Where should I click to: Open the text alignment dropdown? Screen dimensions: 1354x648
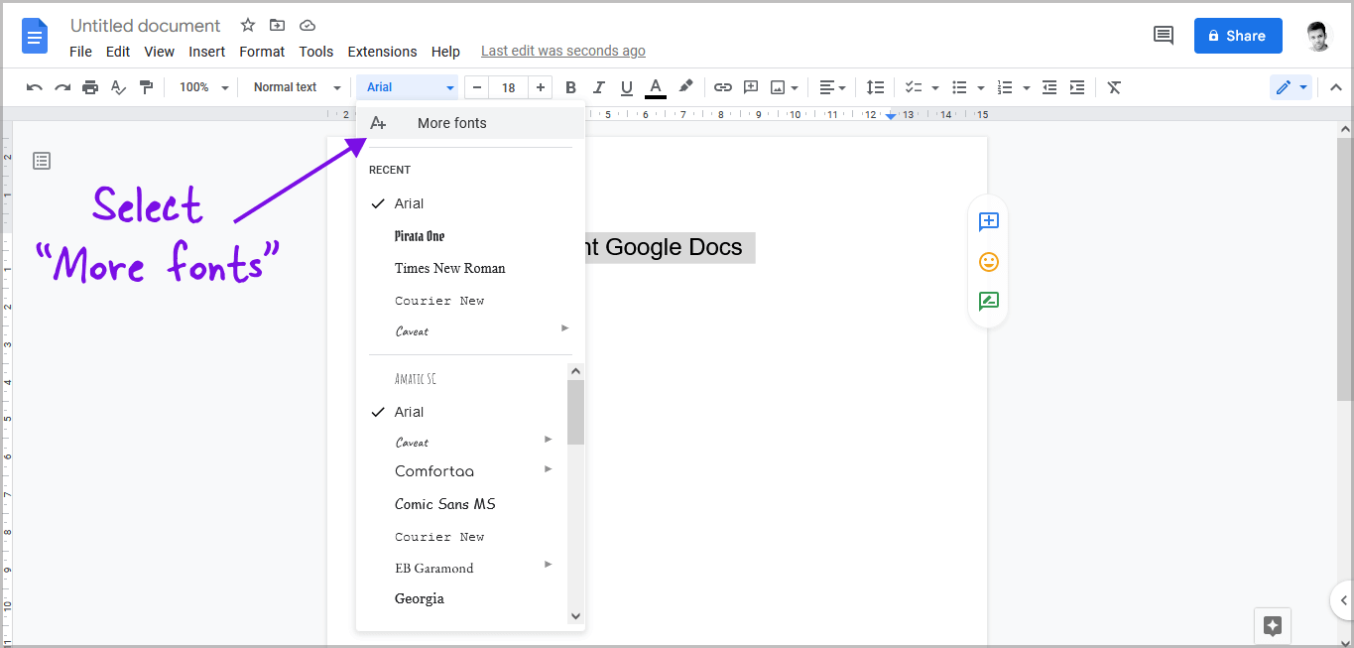833,88
